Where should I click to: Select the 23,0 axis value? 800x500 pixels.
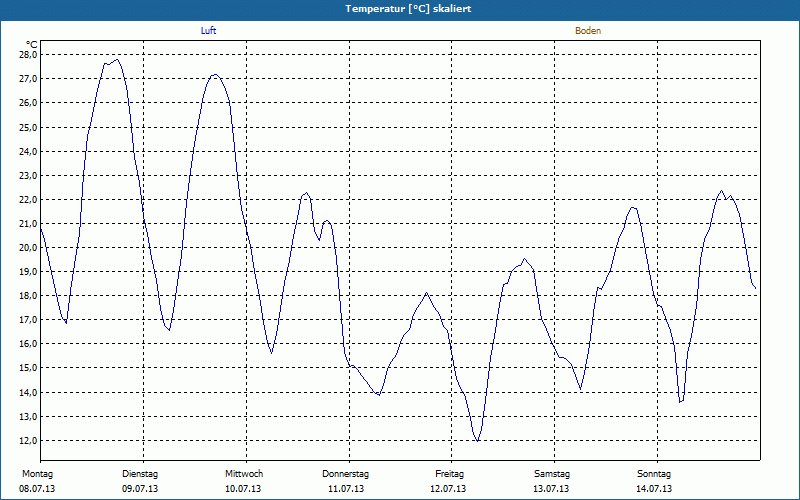(28, 175)
